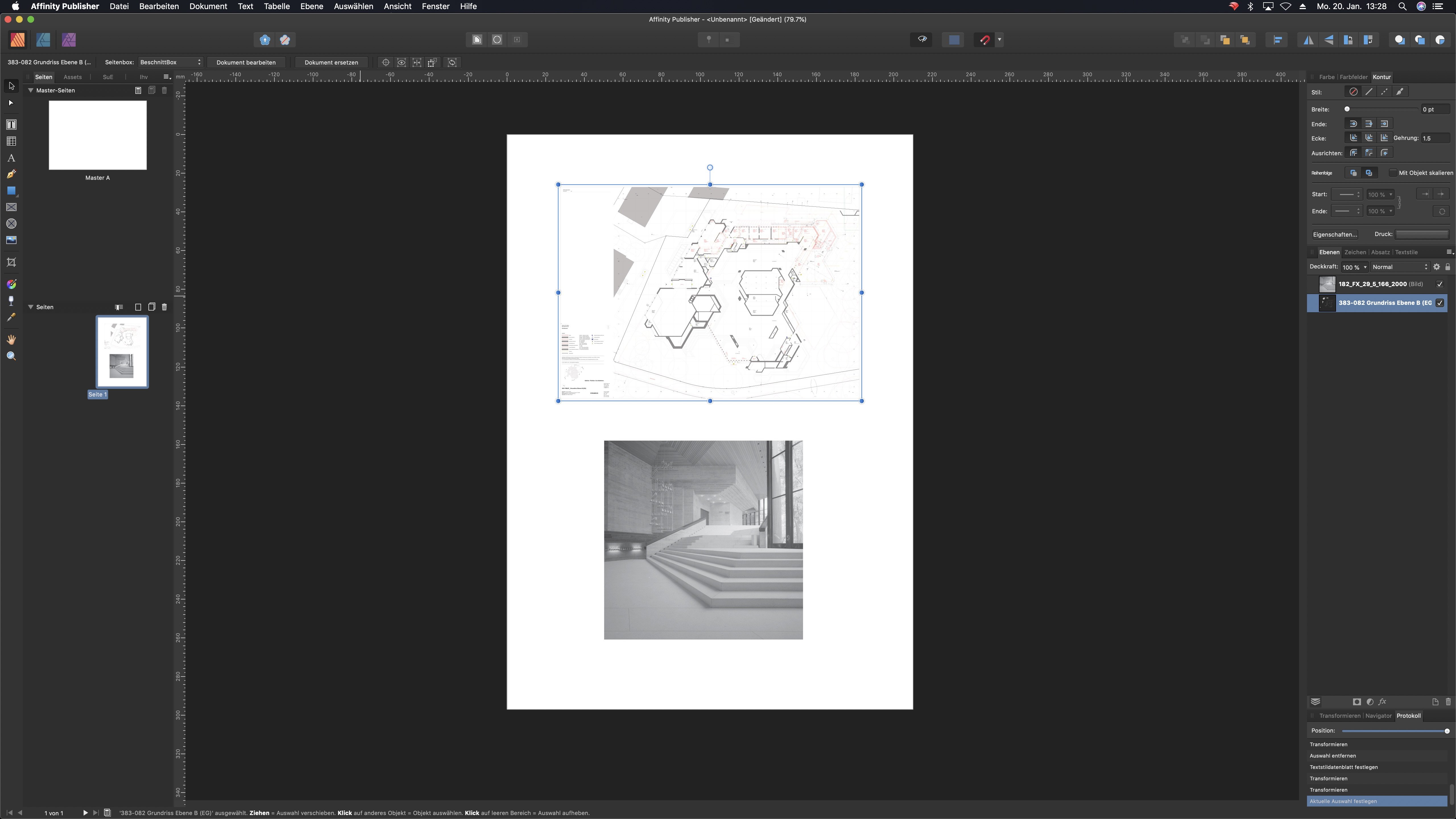Select the Picture Frame Ellipse tool
The height and width of the screenshot is (819, 1456).
[11, 224]
